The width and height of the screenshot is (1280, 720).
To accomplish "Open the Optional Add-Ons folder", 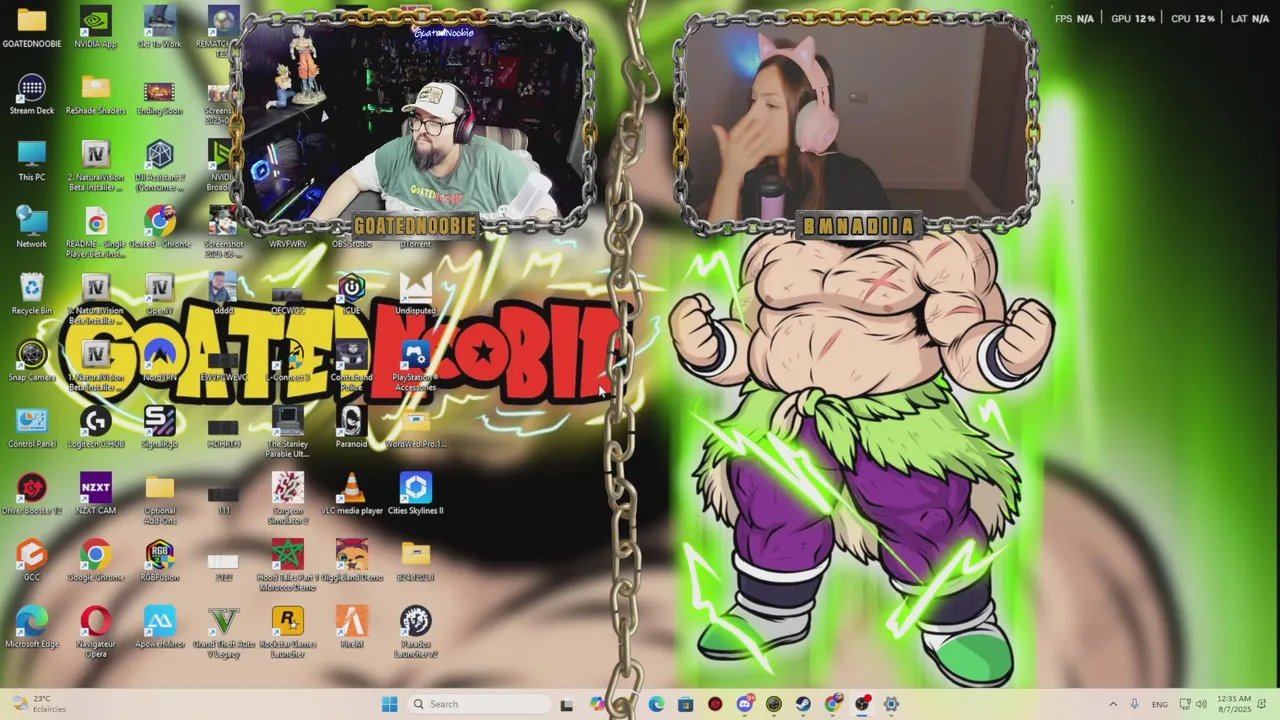I will point(159,497).
